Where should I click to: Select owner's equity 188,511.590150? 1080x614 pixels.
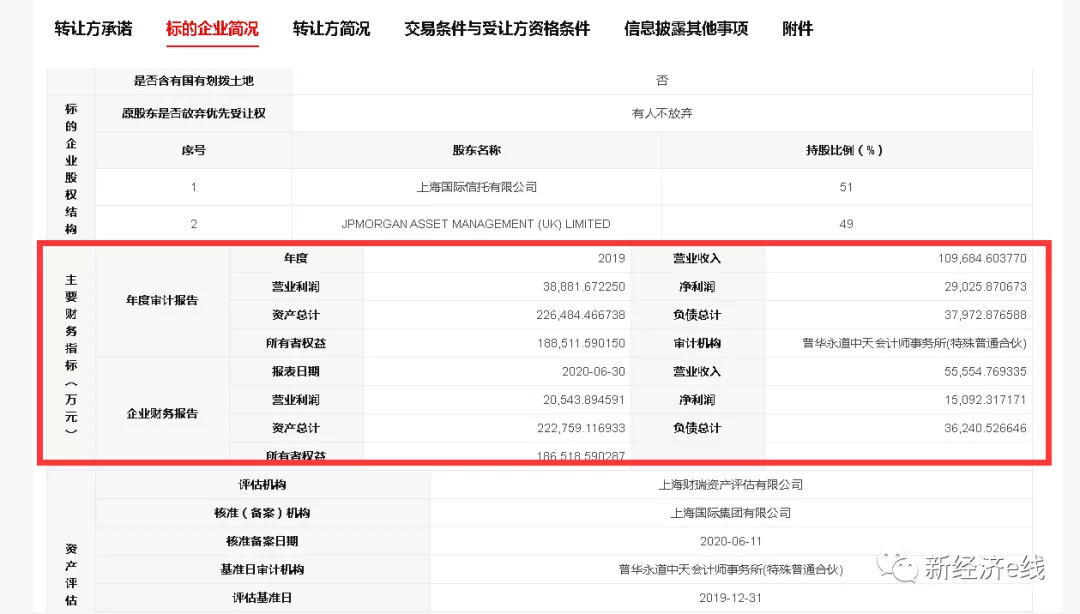tap(581, 343)
